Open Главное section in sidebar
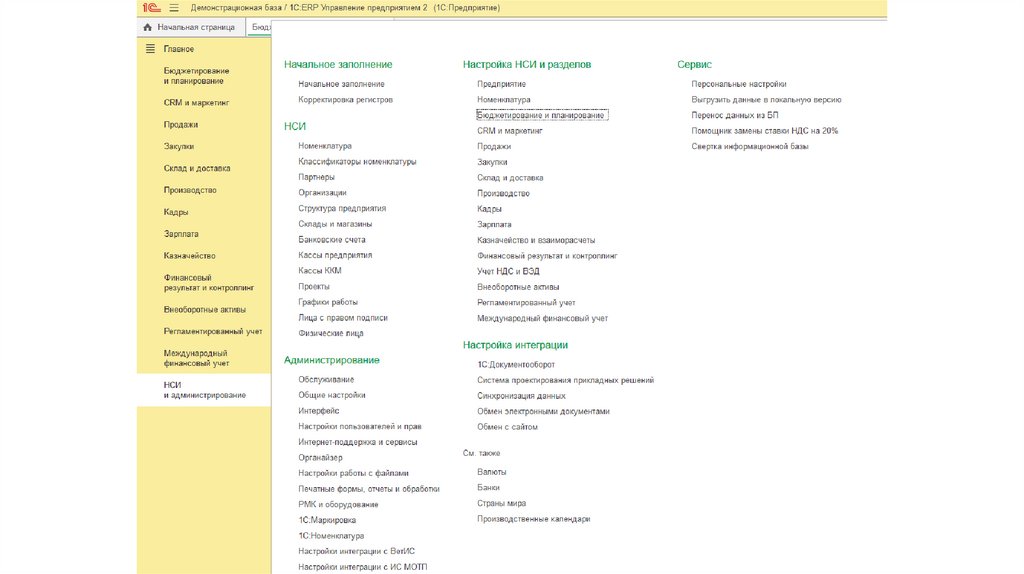 (x=179, y=49)
